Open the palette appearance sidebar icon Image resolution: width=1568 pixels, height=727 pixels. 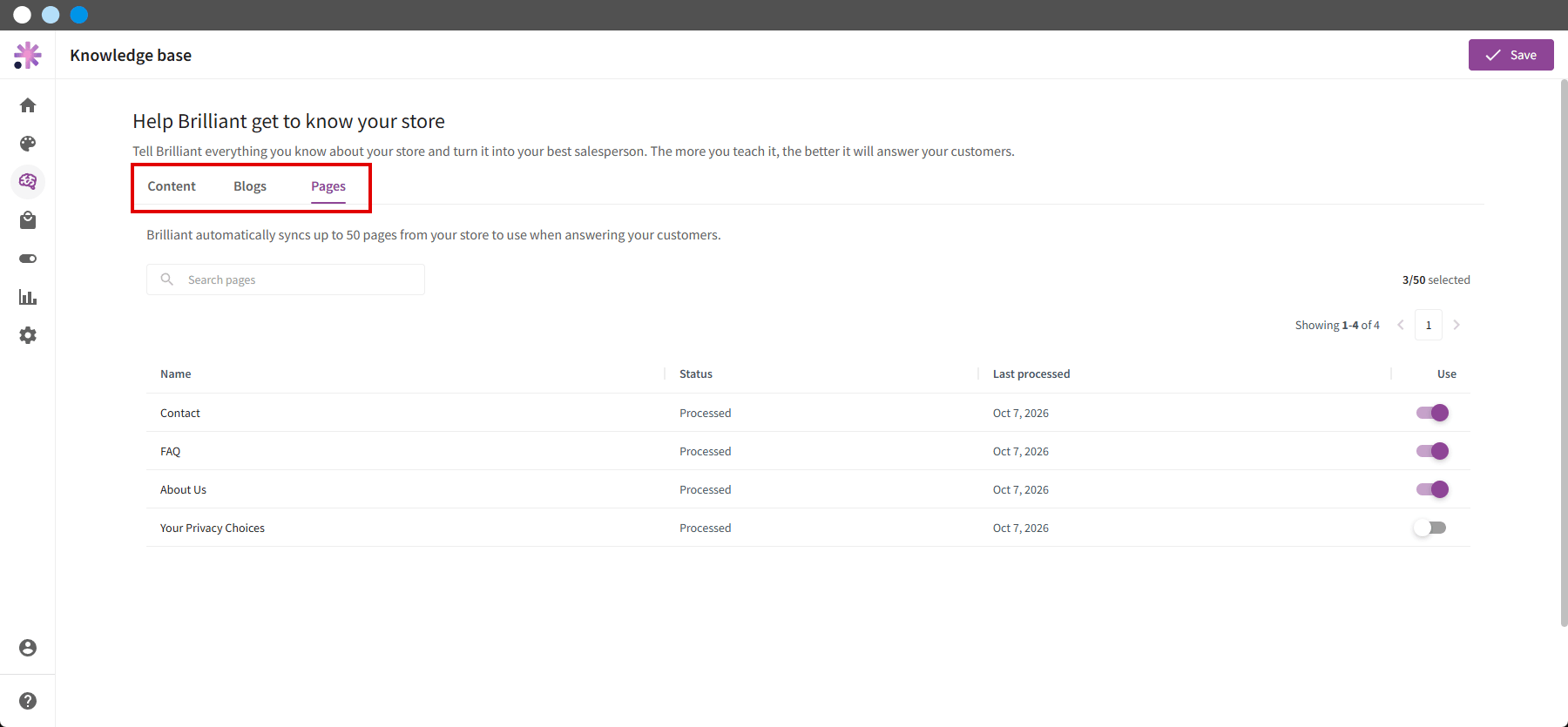28,144
